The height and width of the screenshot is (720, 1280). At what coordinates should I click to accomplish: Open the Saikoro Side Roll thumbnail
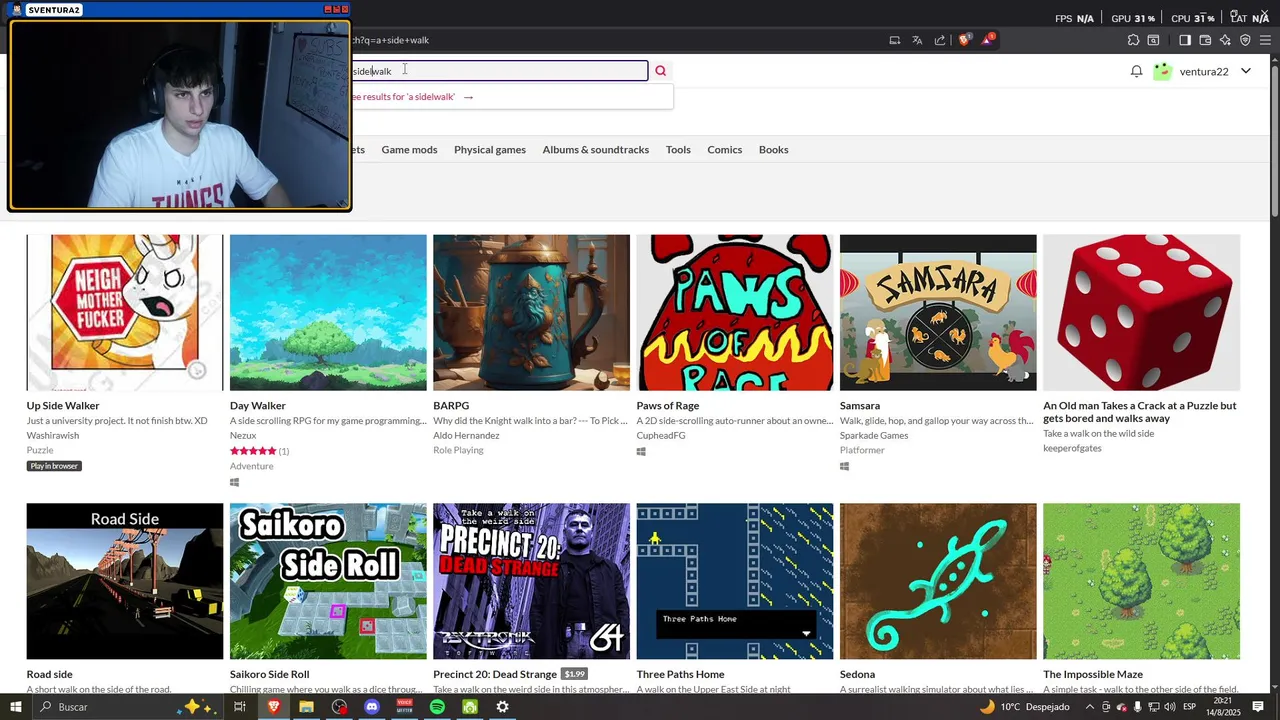point(328,581)
